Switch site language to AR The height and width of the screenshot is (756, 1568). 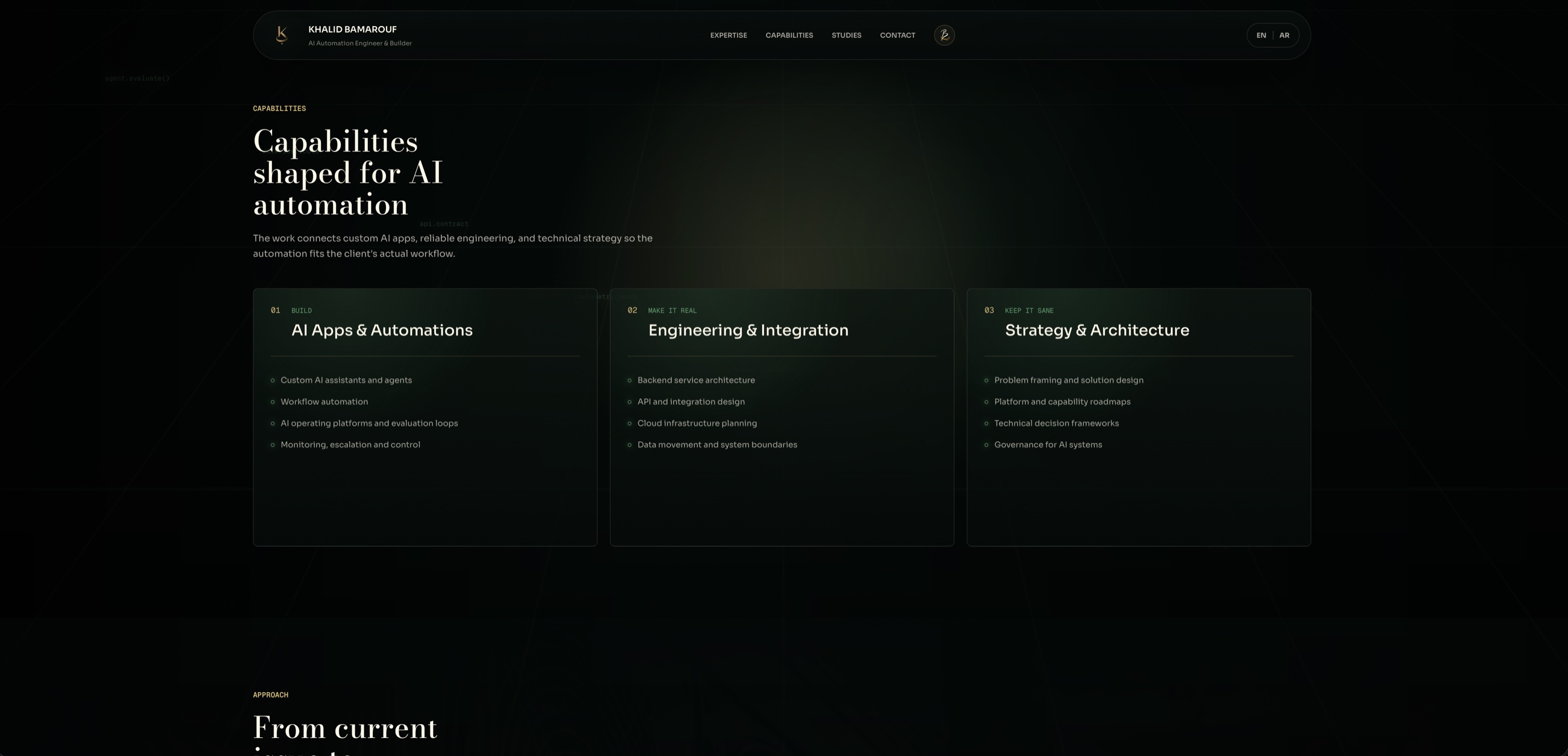(x=1285, y=36)
